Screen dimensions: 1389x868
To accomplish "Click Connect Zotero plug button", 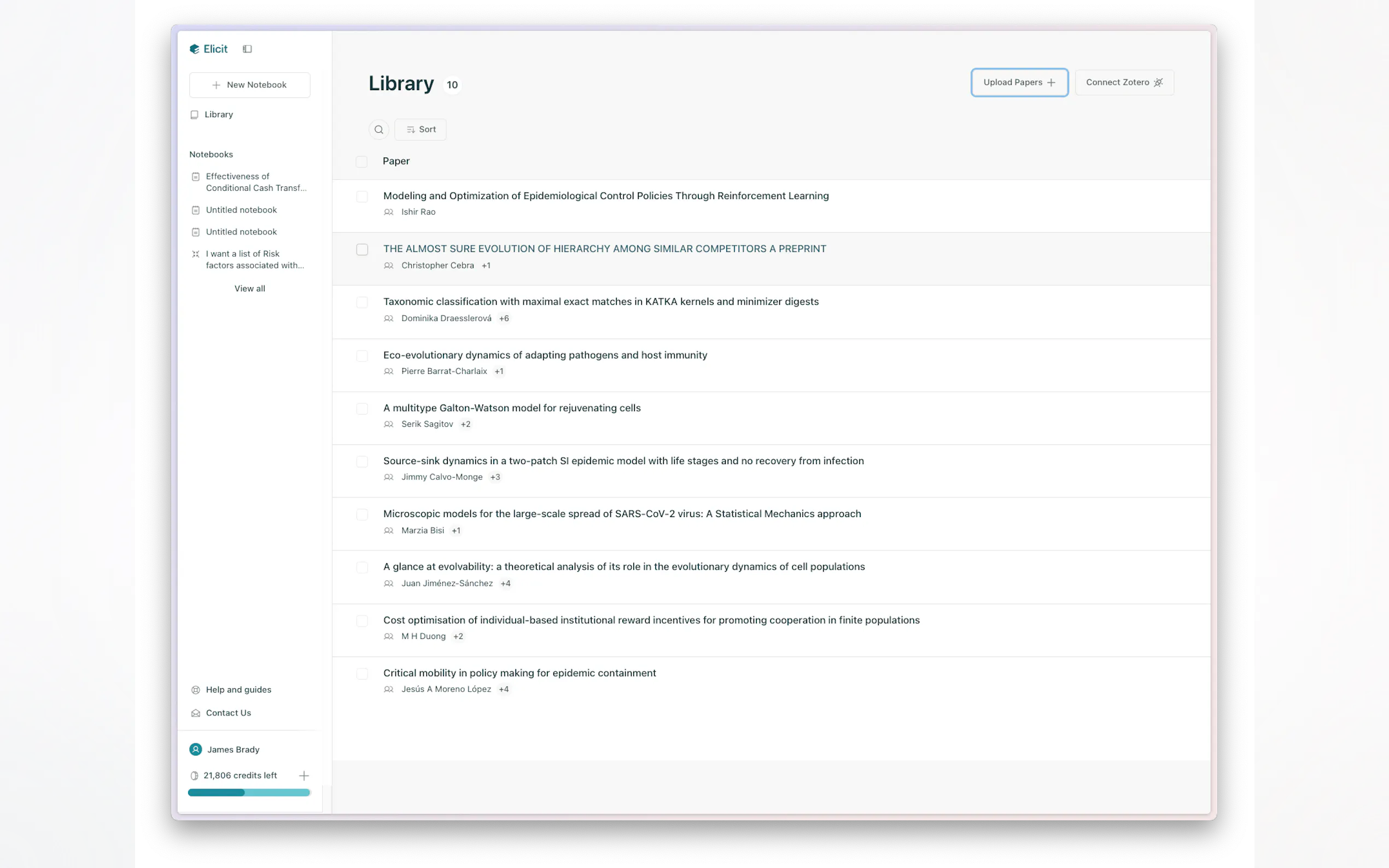I will coord(1124,83).
